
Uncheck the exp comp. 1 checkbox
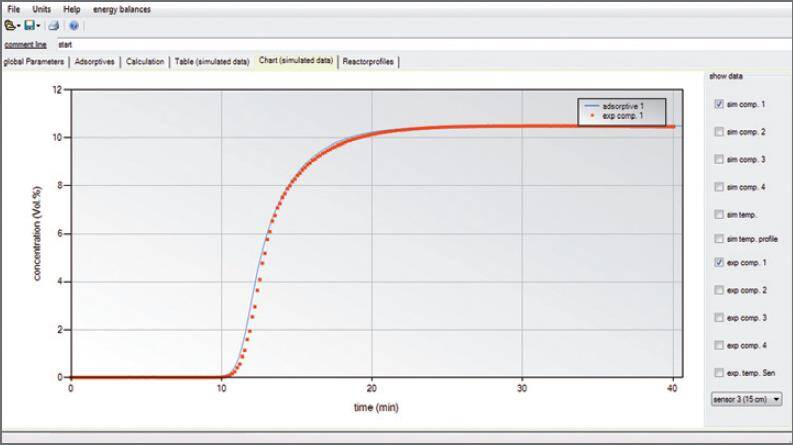coord(721,264)
